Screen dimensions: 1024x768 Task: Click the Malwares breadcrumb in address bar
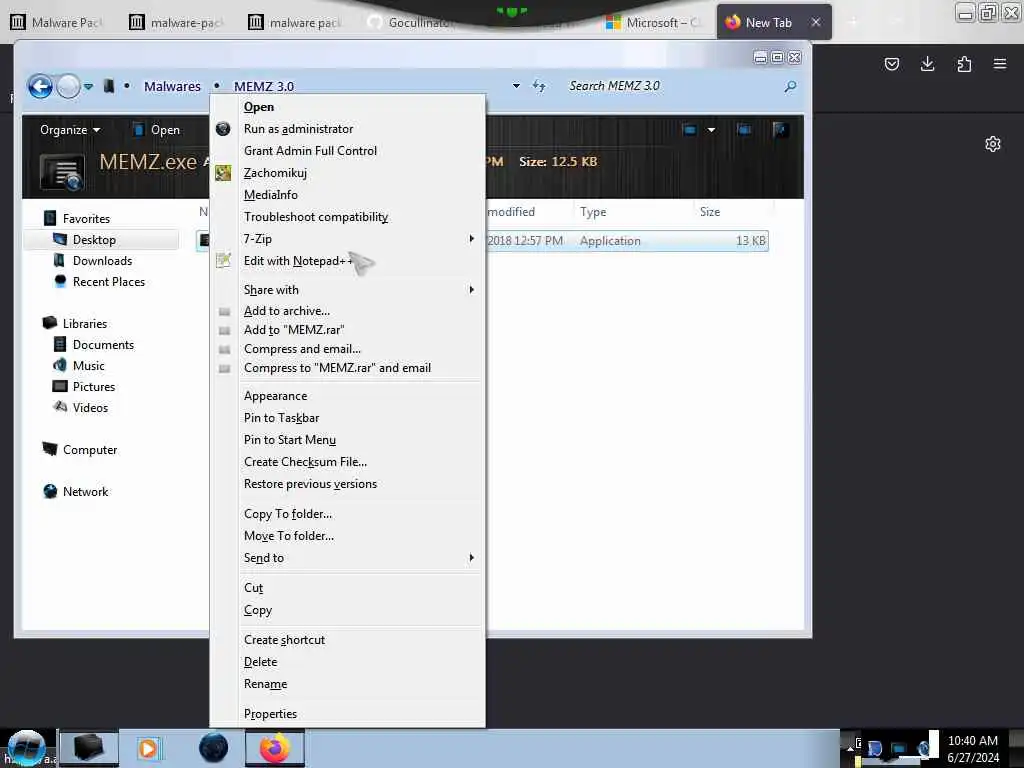tap(172, 86)
